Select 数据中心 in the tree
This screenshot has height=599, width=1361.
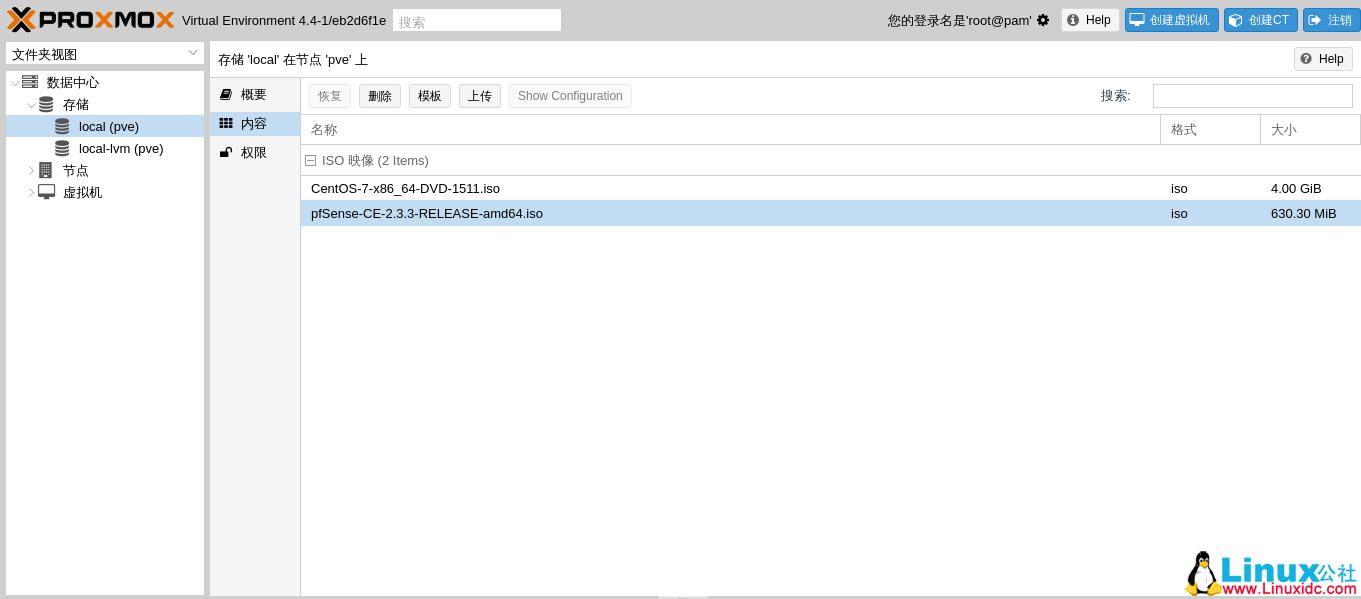105,82
